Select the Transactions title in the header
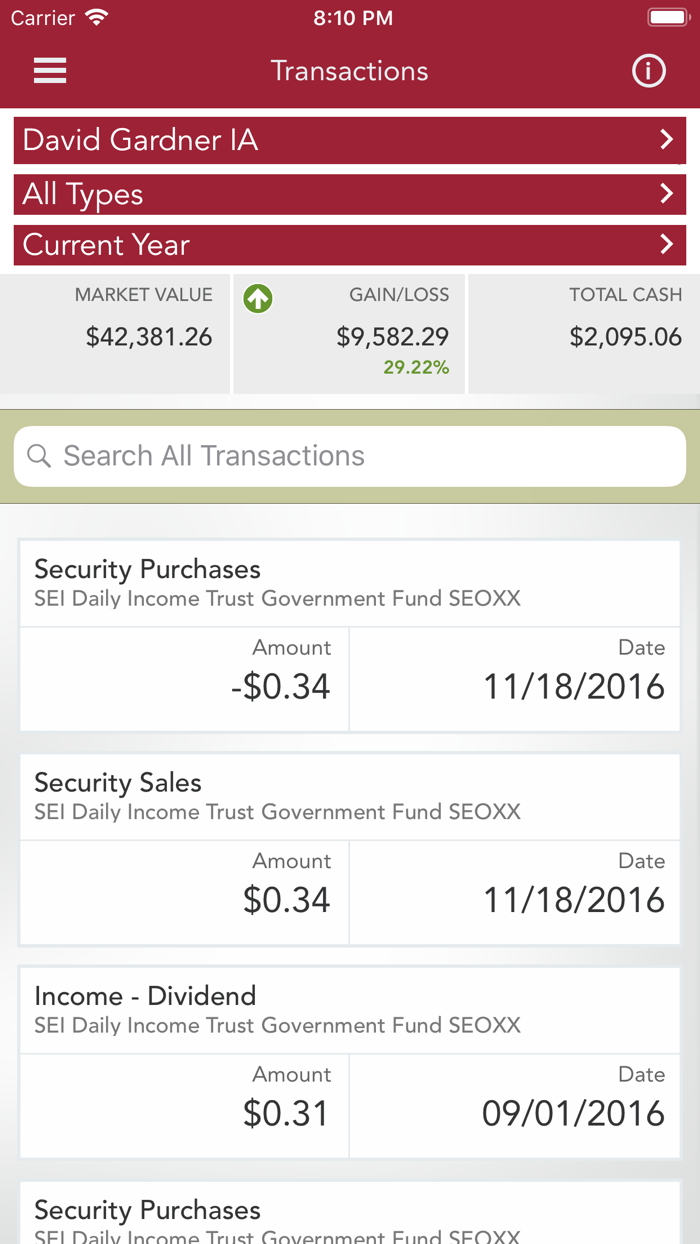The image size is (700, 1244). pos(349,70)
